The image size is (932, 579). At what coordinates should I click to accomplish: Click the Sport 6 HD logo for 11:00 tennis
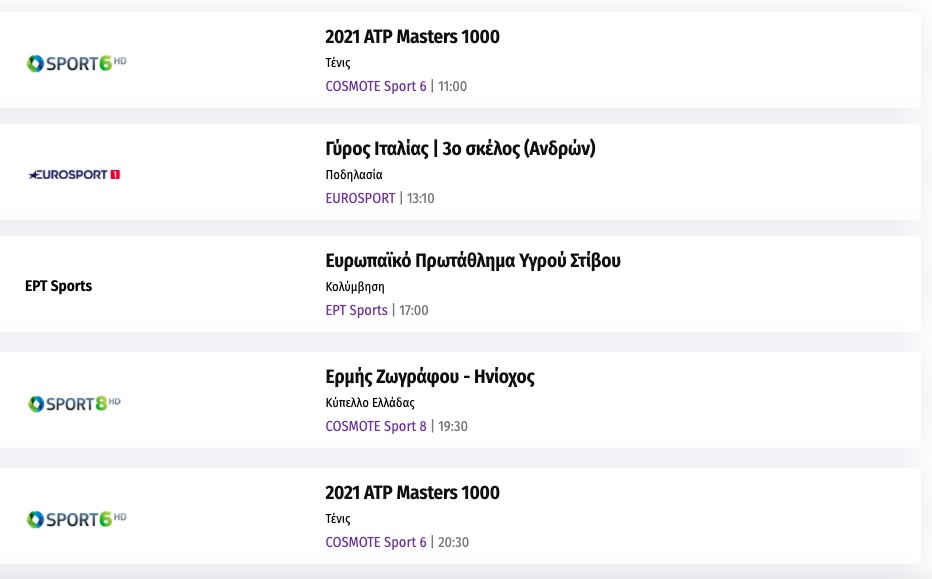click(x=76, y=63)
